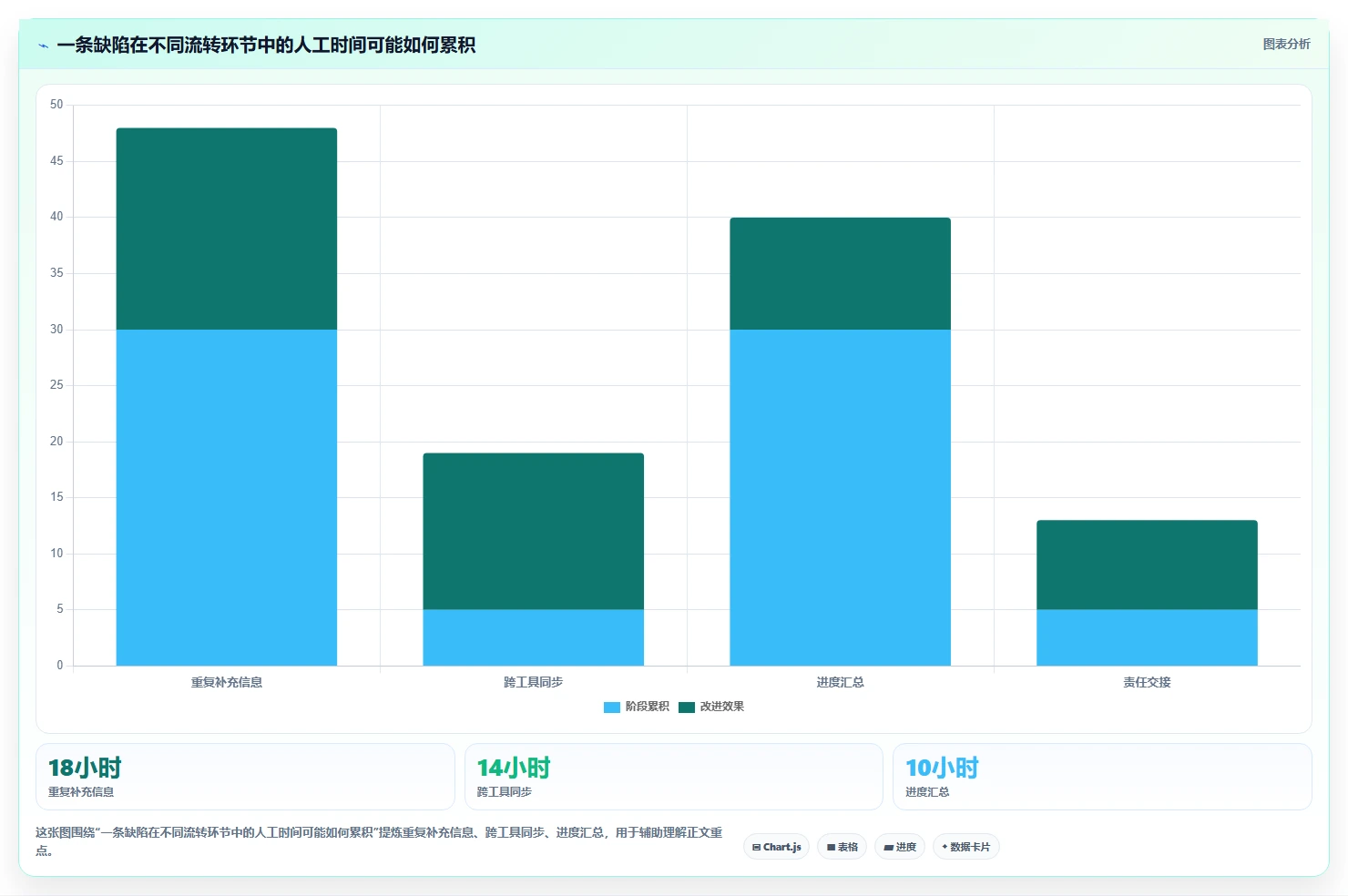This screenshot has height=896, width=1348.
Task: Click the 进度汇总 x-axis label
Action: coord(840,682)
